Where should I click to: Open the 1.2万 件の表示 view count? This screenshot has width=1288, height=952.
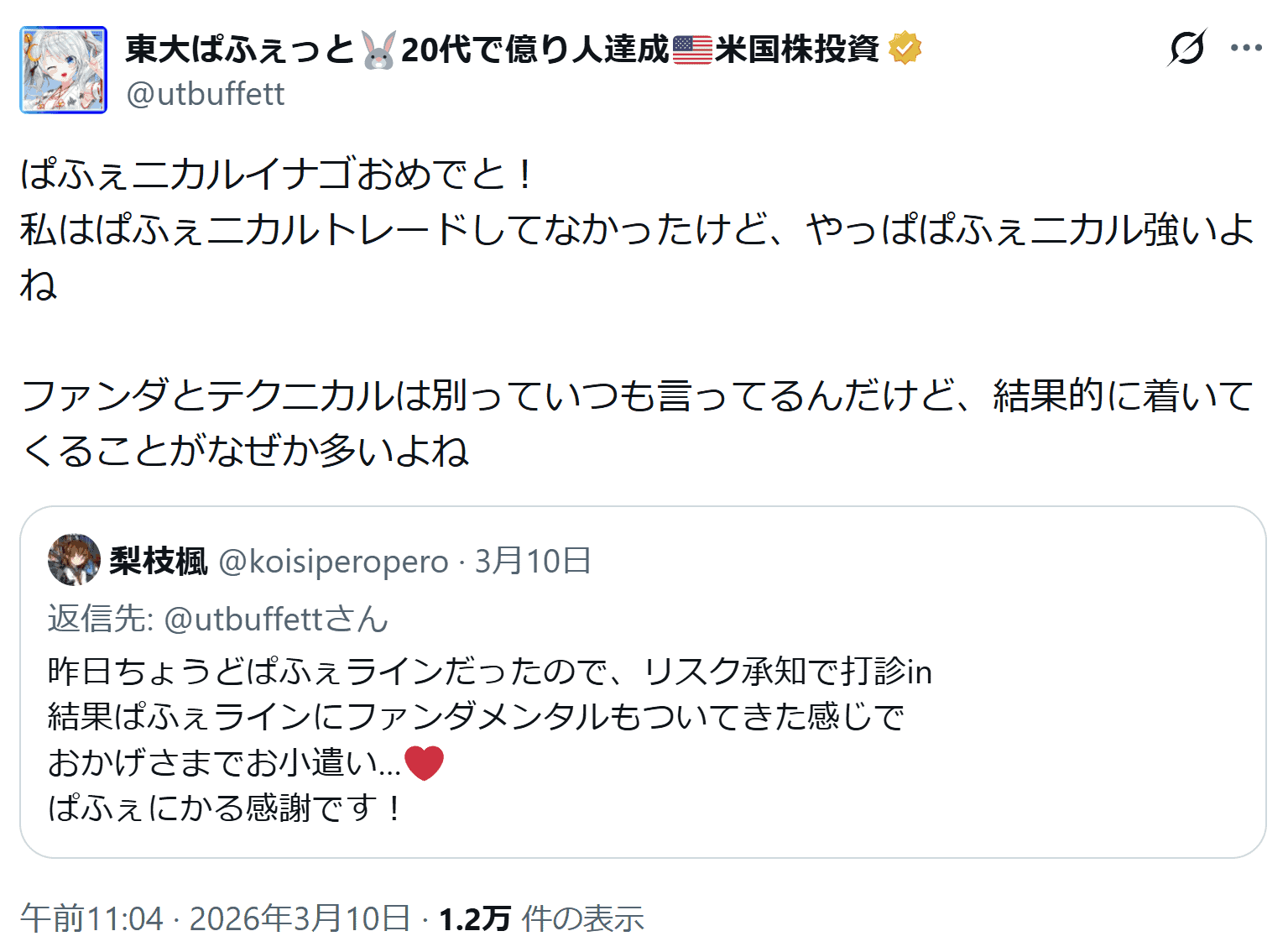pyautogui.click(x=541, y=918)
